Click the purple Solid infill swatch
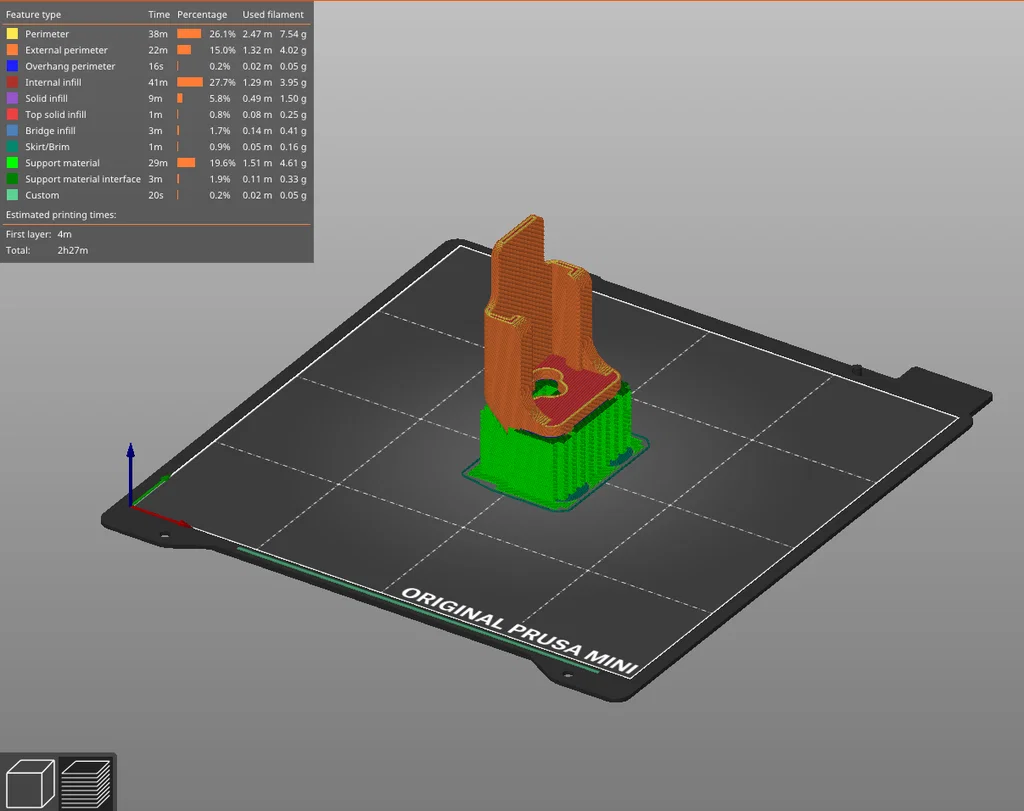1024x811 pixels. coord(12,98)
